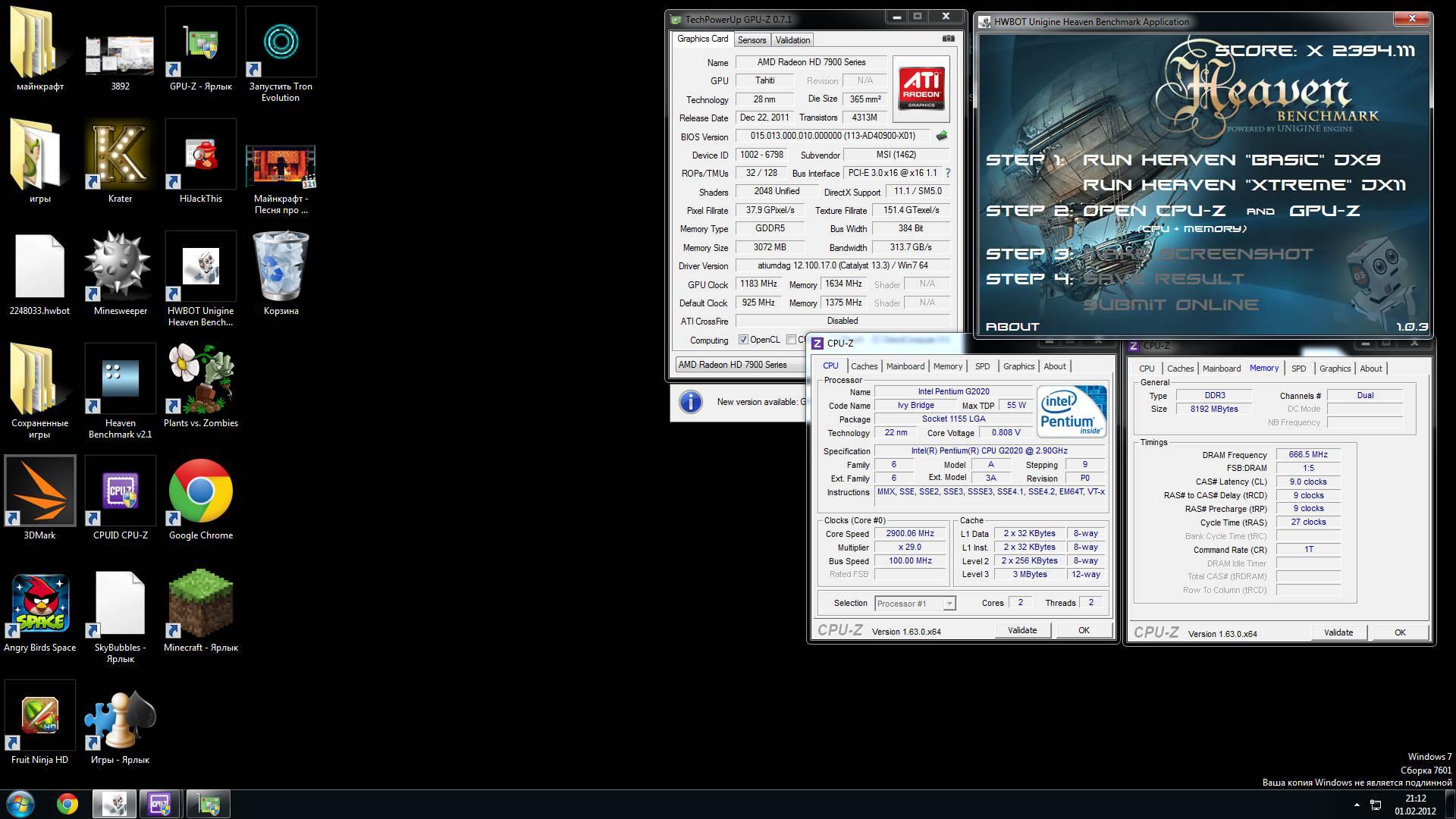This screenshot has width=1456, height=819.
Task: Click the Core Speed value 2900.06 MHz
Action: click(911, 533)
